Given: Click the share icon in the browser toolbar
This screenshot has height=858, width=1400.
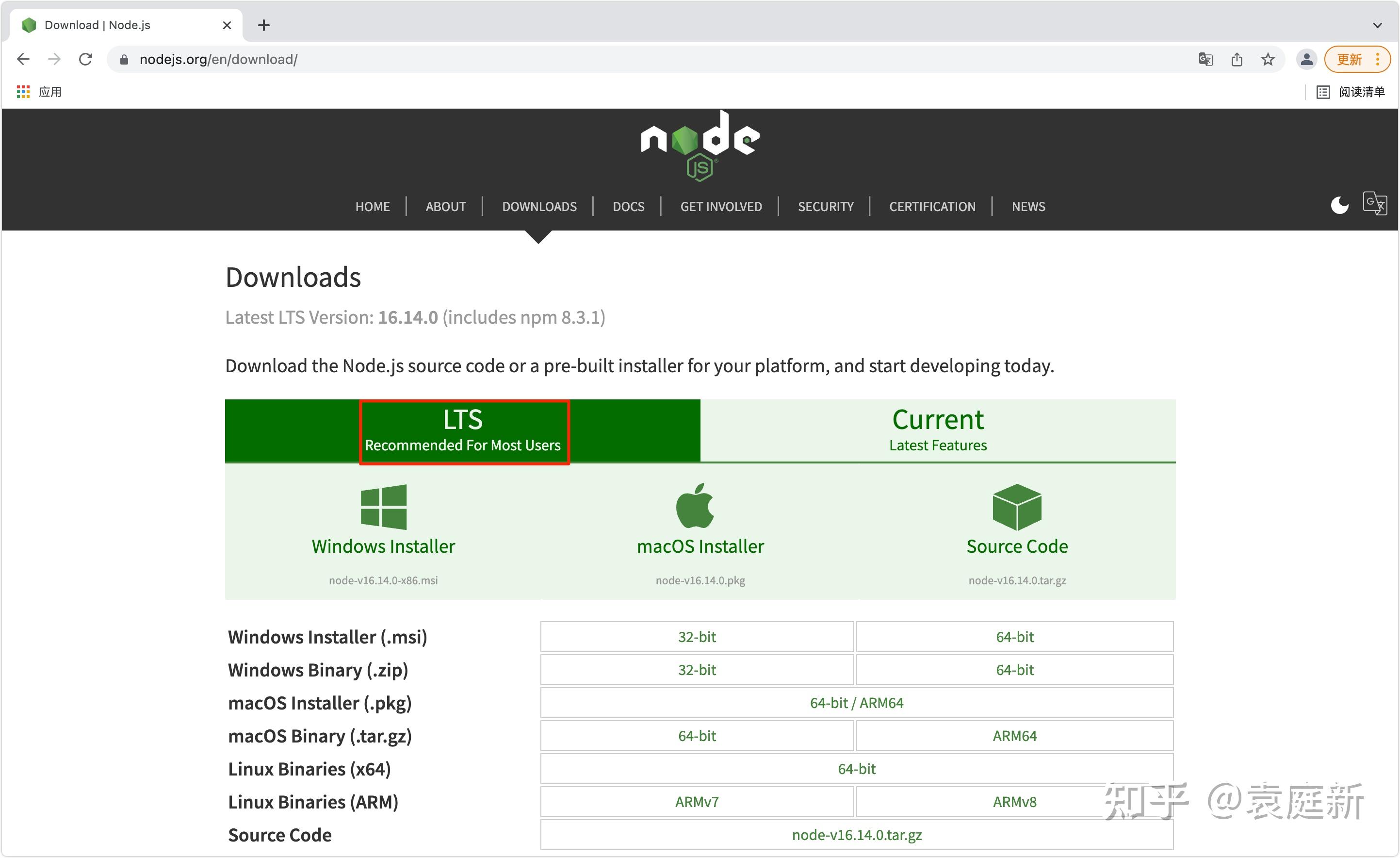Looking at the screenshot, I should click(x=1237, y=59).
